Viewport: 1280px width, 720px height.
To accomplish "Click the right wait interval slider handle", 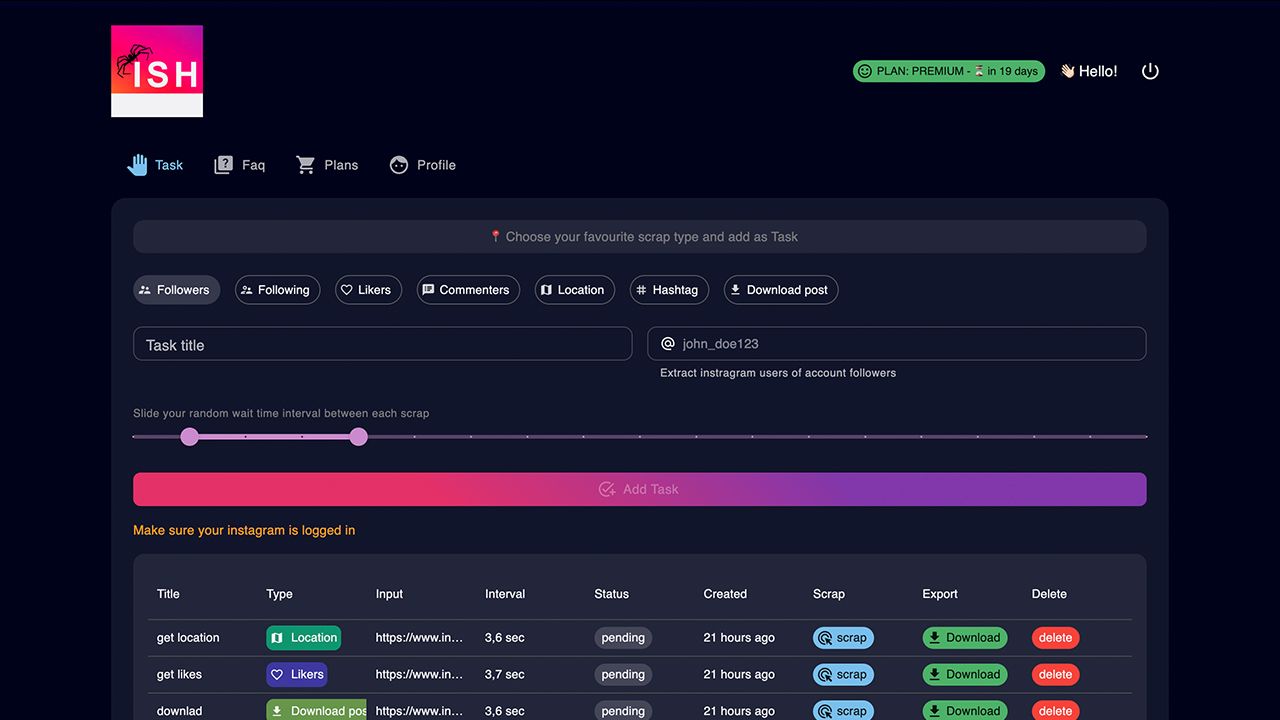I will [359, 437].
